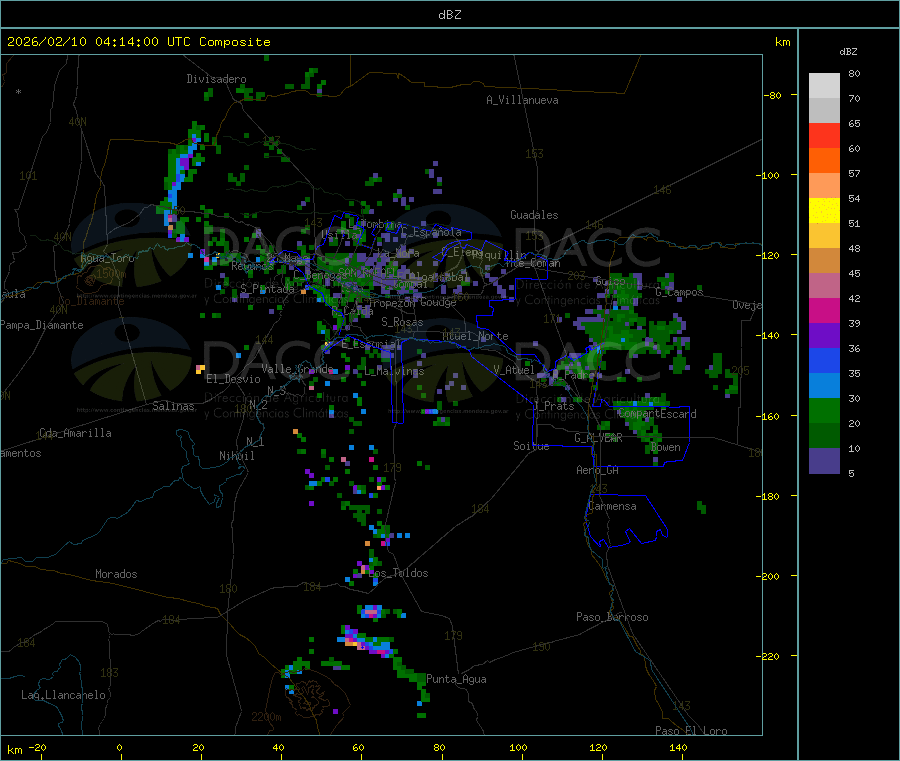Click the G_Campos label
The width and height of the screenshot is (900, 761).
tap(679, 292)
